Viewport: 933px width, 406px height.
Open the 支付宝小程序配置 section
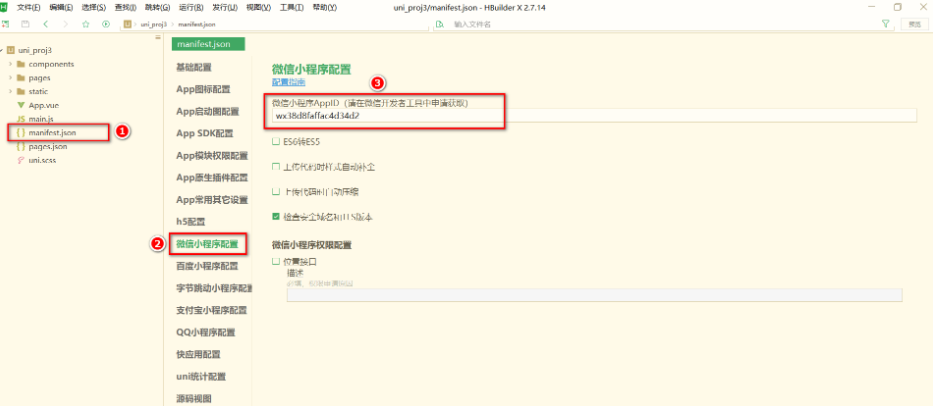click(x=211, y=310)
